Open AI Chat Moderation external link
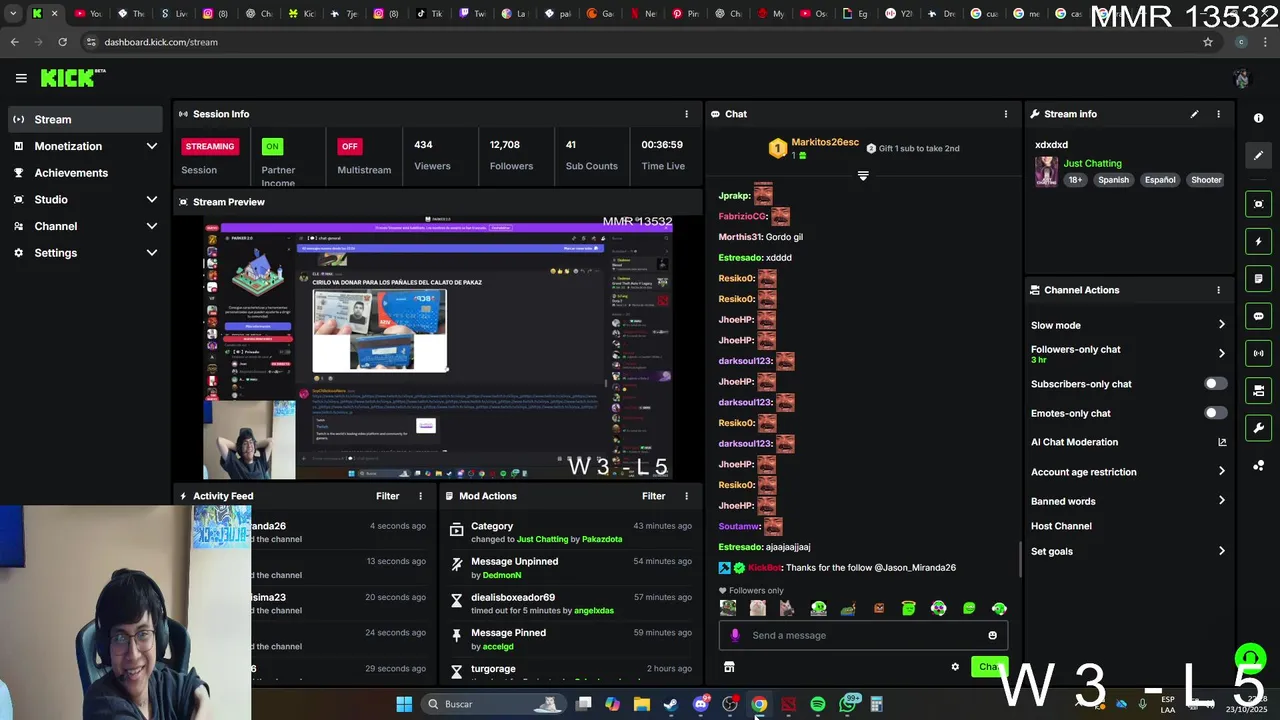This screenshot has width=1280, height=720. 1222,442
